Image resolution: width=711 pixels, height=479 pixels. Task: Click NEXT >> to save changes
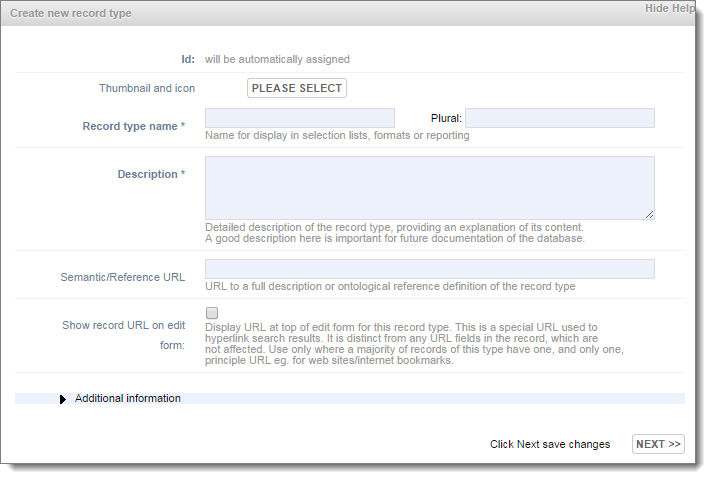[x=658, y=444]
